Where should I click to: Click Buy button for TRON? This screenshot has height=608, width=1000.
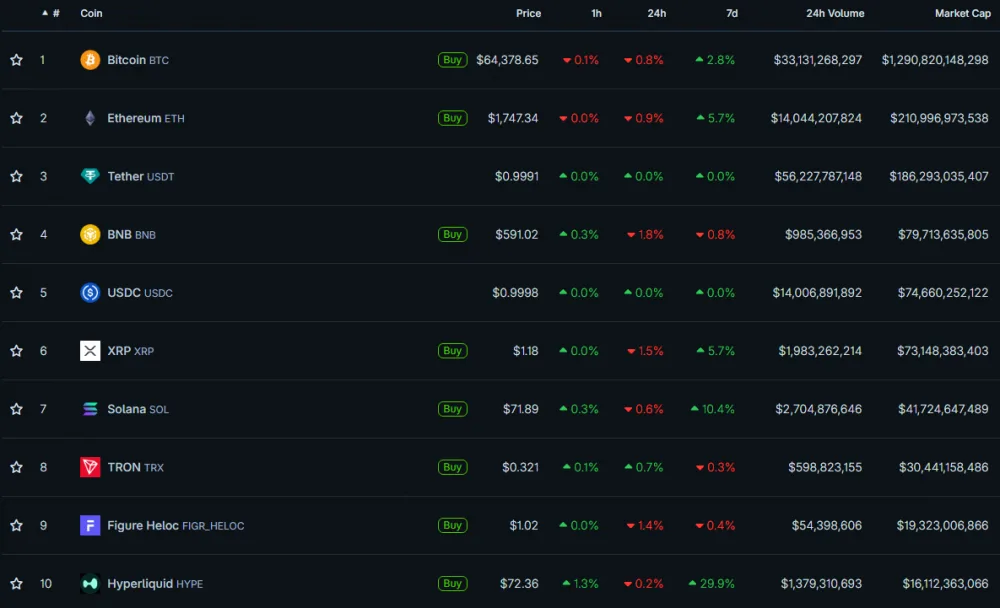tap(452, 467)
